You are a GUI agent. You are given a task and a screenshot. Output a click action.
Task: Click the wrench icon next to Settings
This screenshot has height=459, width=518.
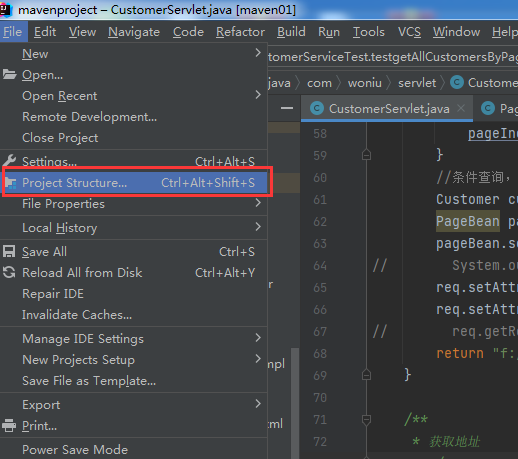[x=9, y=160]
